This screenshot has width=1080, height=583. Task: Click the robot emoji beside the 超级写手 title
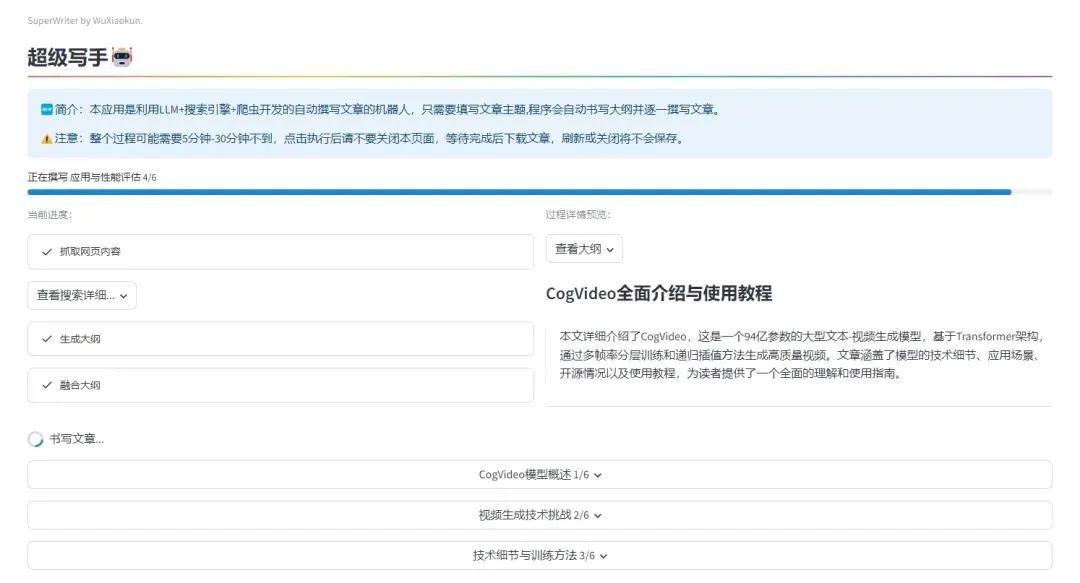[122, 58]
